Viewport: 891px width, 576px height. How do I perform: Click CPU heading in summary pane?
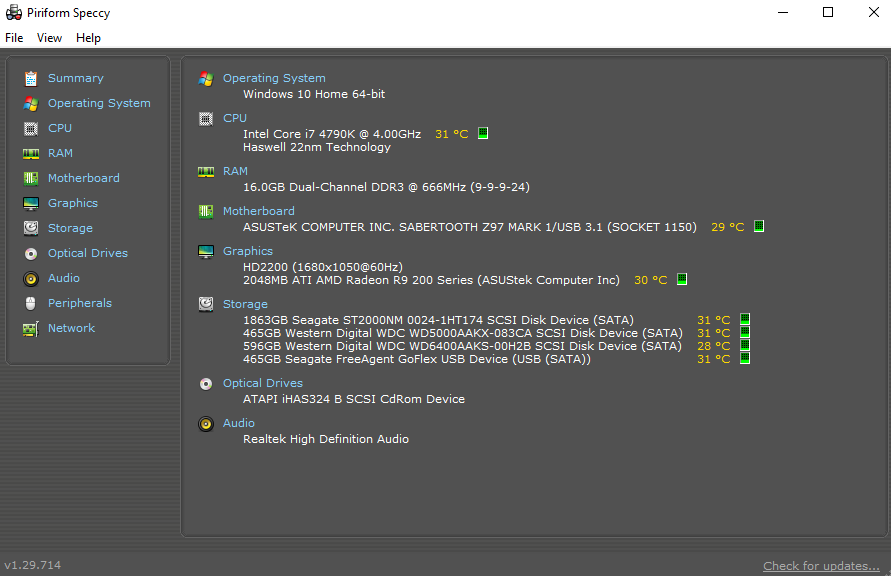tap(235, 118)
